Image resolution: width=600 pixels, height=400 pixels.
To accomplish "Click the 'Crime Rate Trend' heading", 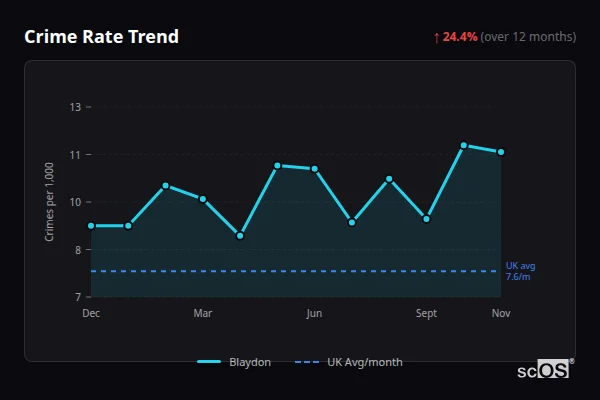I will coord(101,37).
